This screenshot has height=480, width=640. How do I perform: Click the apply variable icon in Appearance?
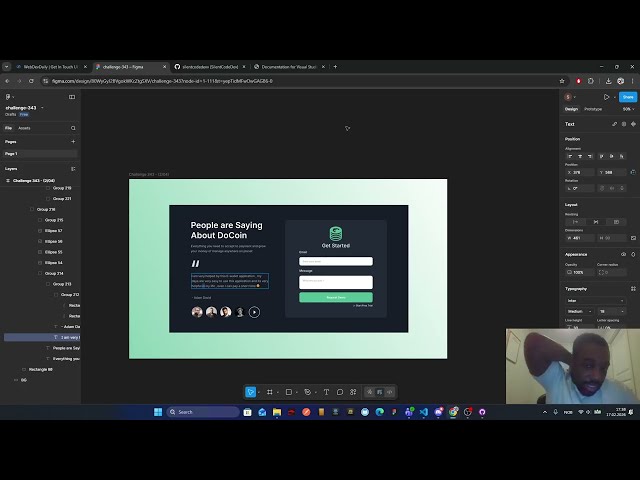(633, 254)
